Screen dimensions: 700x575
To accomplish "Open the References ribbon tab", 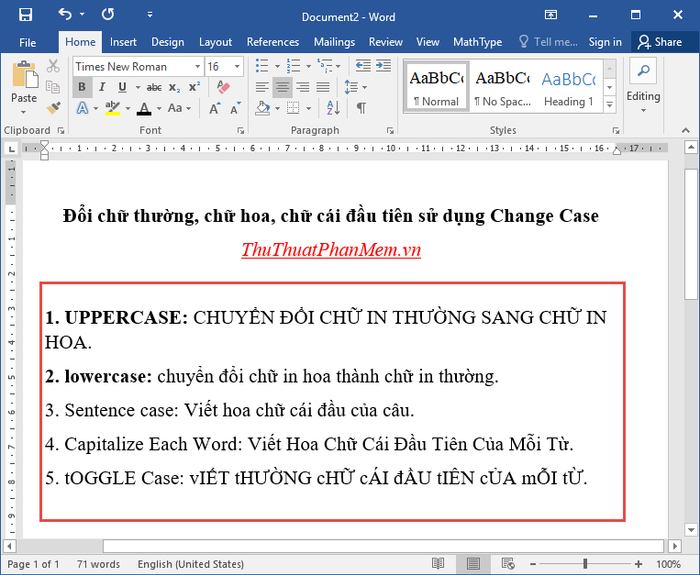I will pyautogui.click(x=273, y=42).
